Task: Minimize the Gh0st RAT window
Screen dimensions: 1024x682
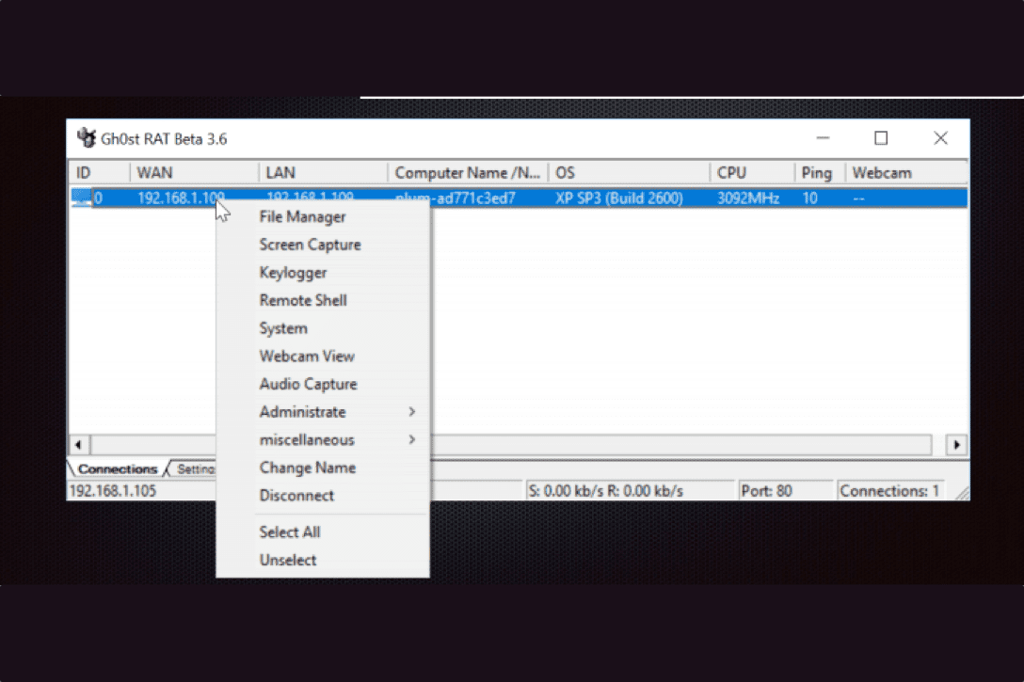Action: (823, 138)
